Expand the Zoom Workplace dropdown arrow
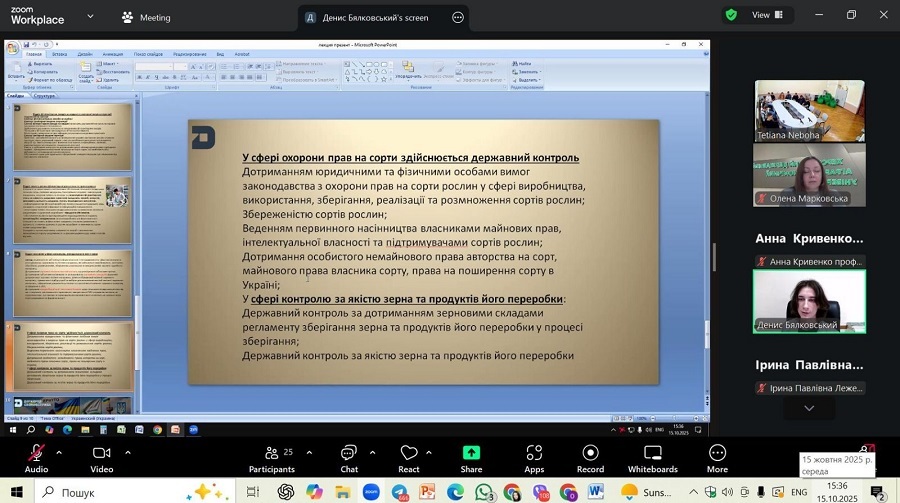Screen dimensions: 900x503 point(90,17)
